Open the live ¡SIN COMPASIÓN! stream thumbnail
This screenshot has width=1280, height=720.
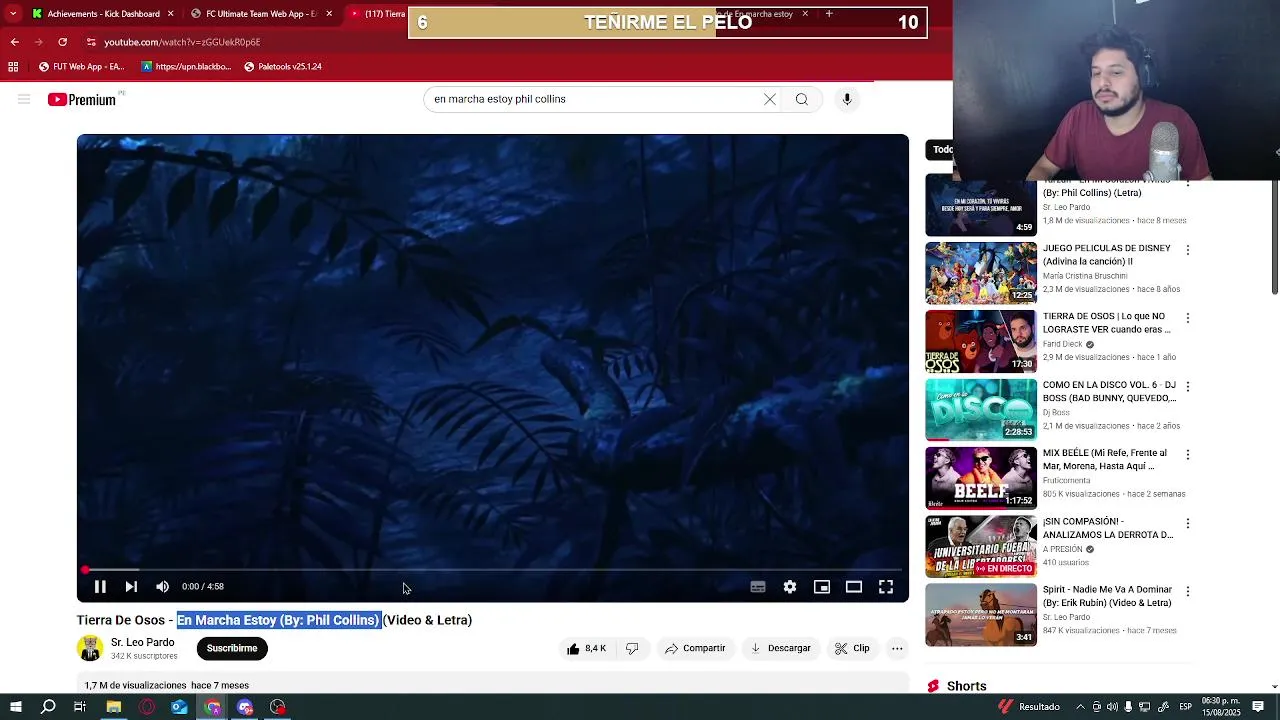981,546
